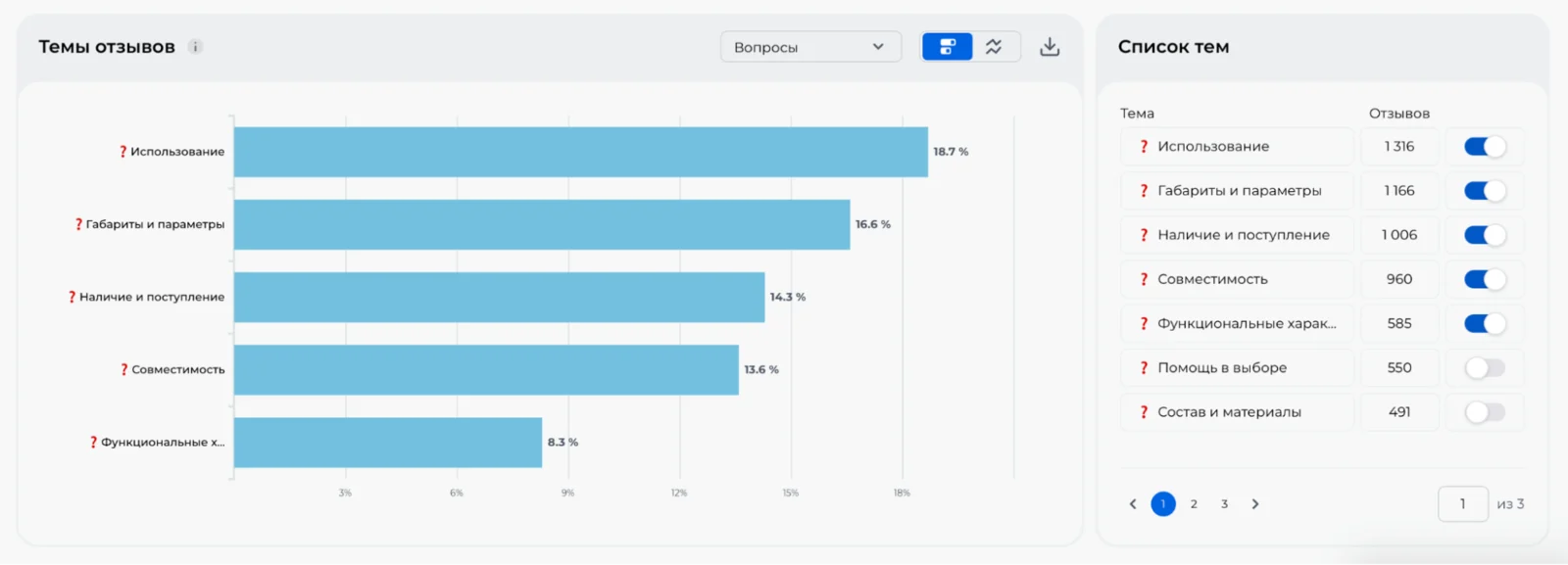Click the Использование chart axis label
Screen dimensions: 1568x565
pyautogui.click(x=177, y=152)
